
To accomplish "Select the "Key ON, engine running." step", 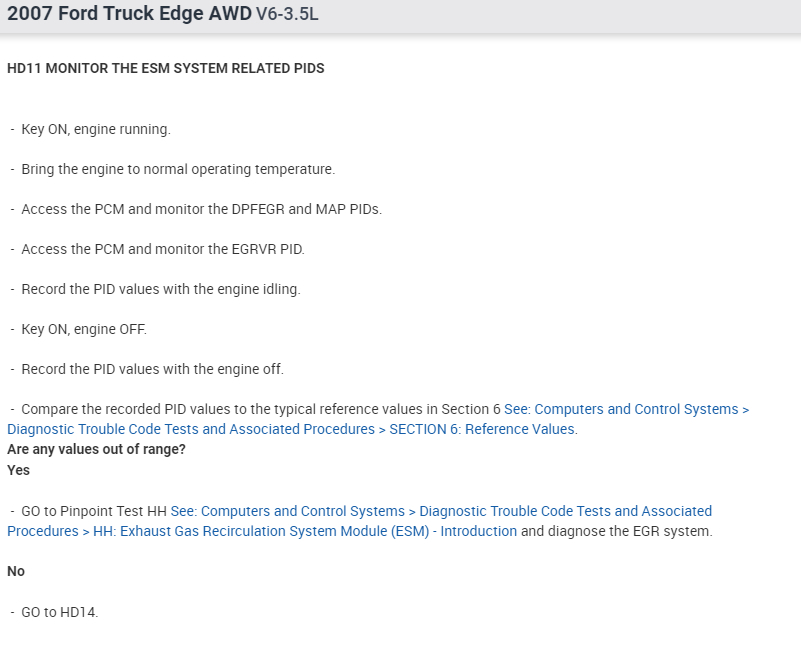I will click(95, 129).
